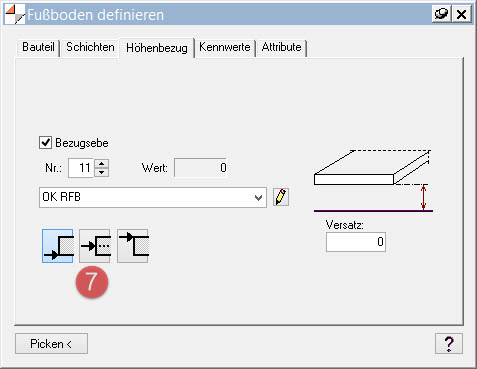This screenshot has height=369, width=477.
Task: Expand the OK RFB dropdown list
Action: [258, 197]
